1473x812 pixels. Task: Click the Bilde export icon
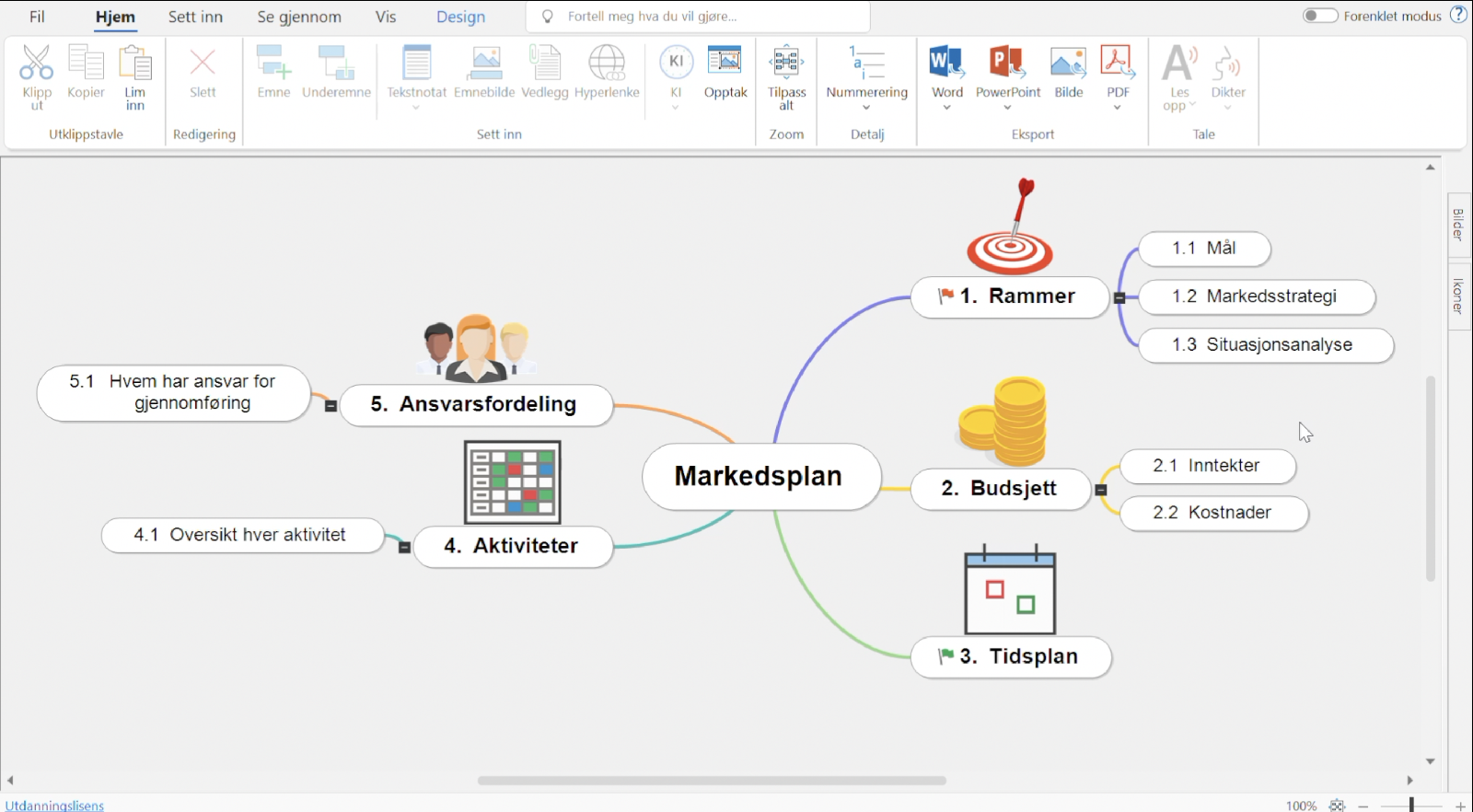pyautogui.click(x=1068, y=64)
